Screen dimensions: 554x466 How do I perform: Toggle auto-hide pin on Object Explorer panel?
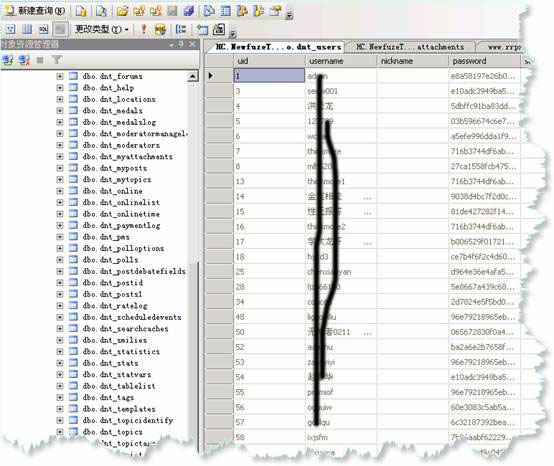(x=181, y=44)
